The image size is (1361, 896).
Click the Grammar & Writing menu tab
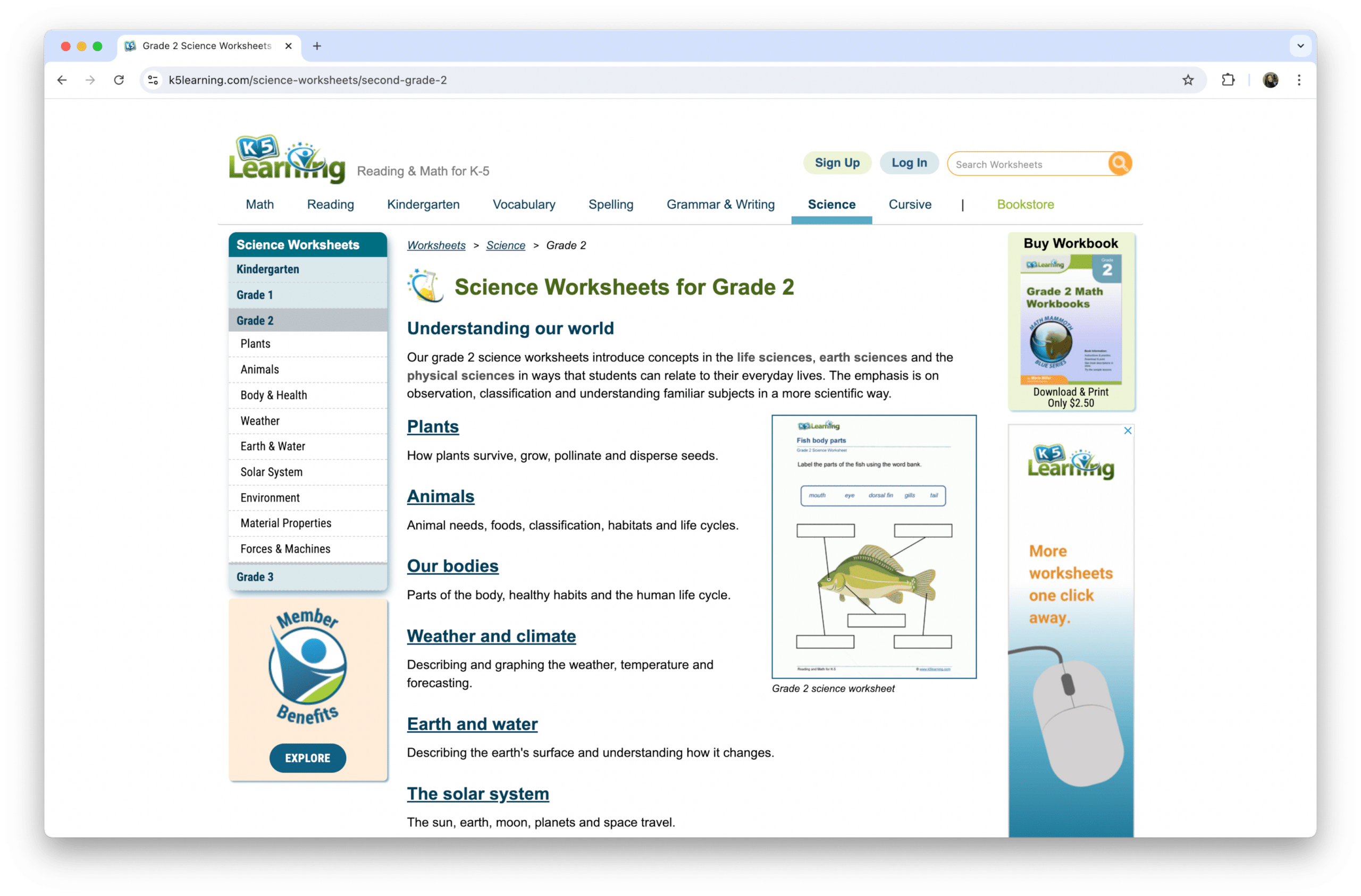[x=720, y=203]
